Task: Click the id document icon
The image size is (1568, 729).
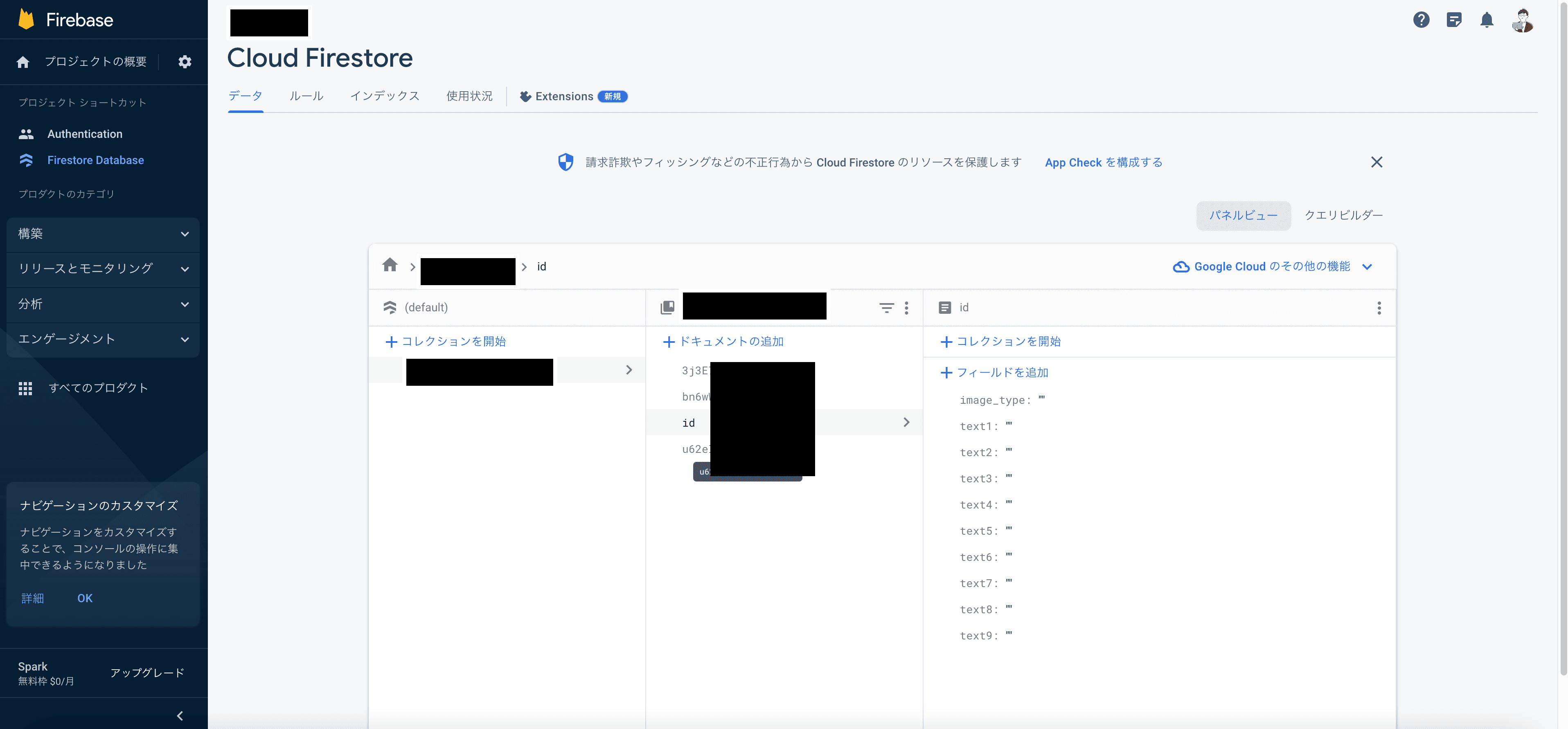Action: pos(945,307)
